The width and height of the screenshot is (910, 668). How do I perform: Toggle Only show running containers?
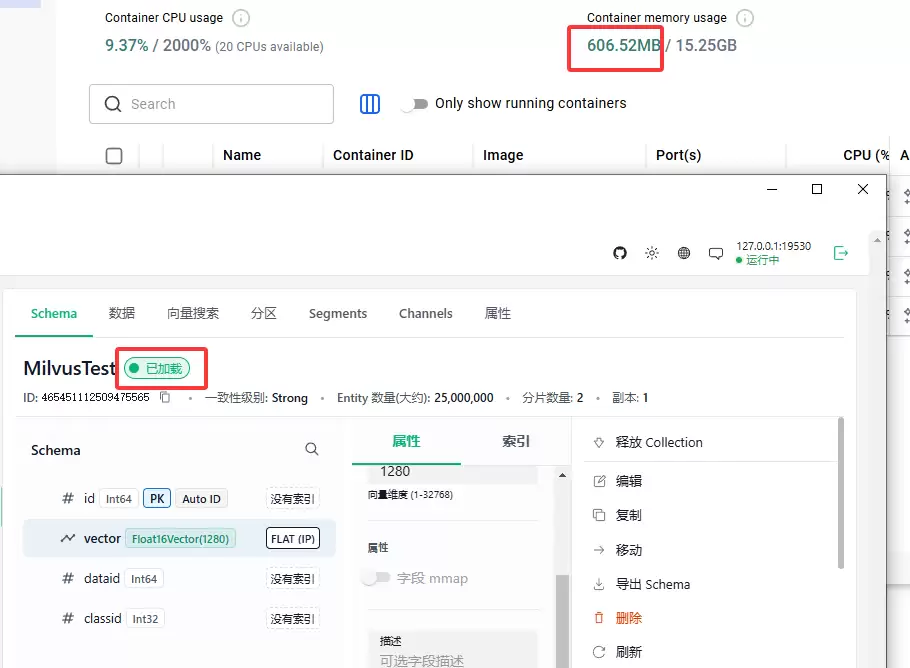pyautogui.click(x=416, y=104)
